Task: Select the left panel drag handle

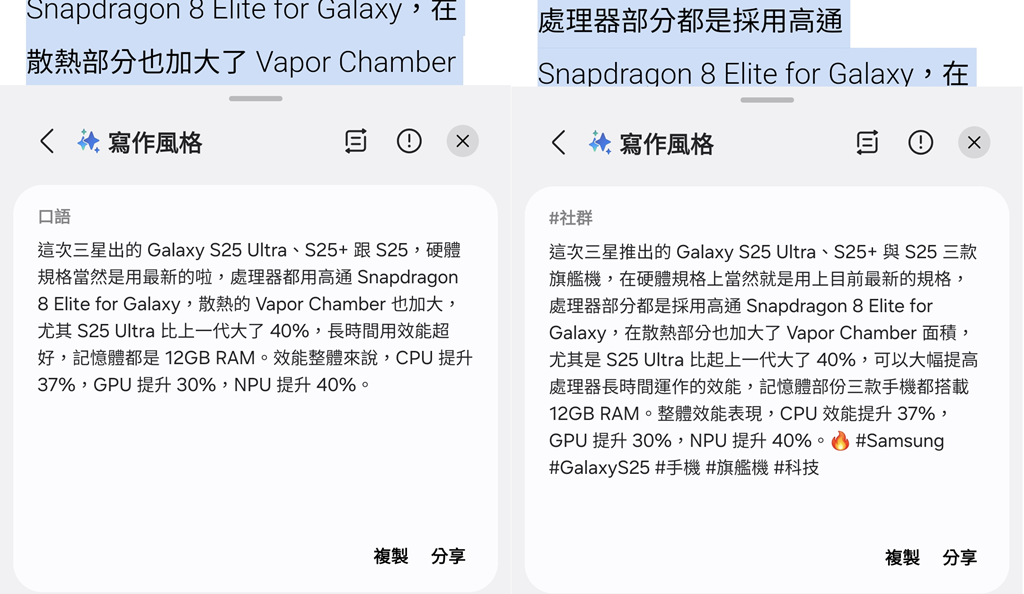Action: click(x=255, y=99)
